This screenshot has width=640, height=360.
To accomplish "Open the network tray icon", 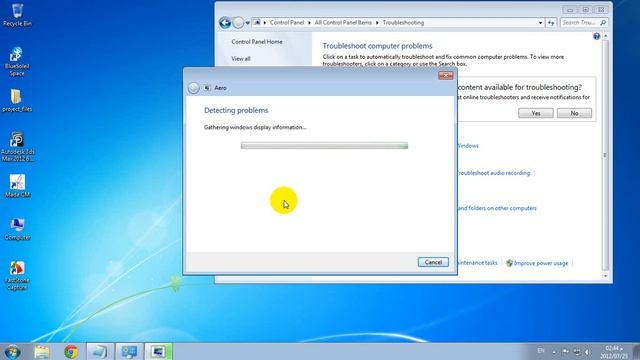I will click(576, 351).
